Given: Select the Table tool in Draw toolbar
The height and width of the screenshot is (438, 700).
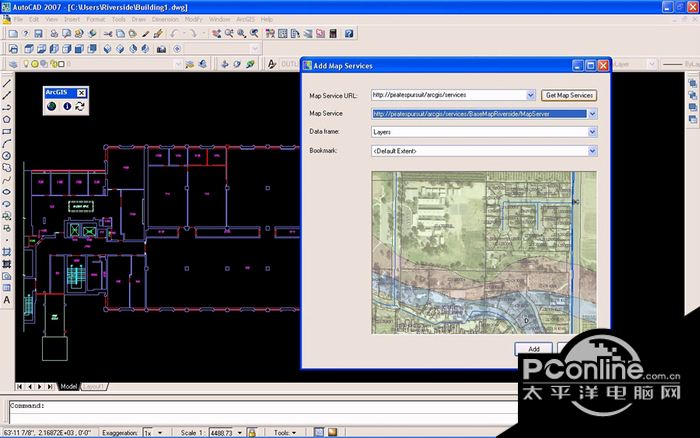Looking at the screenshot, I should (7, 288).
